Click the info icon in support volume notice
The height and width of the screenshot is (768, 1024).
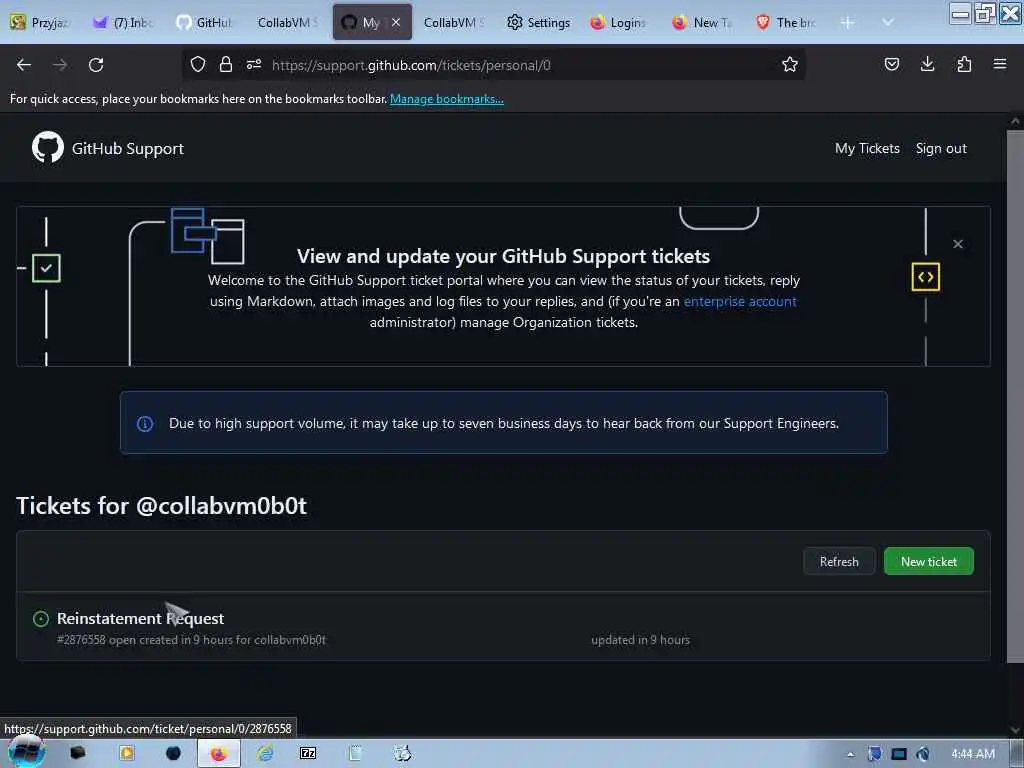145,424
